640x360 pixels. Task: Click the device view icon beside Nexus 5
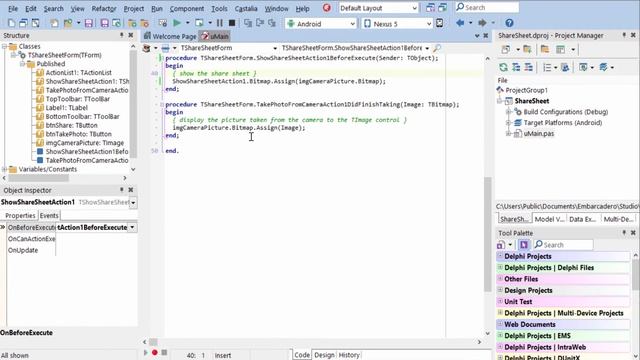tap(440, 23)
